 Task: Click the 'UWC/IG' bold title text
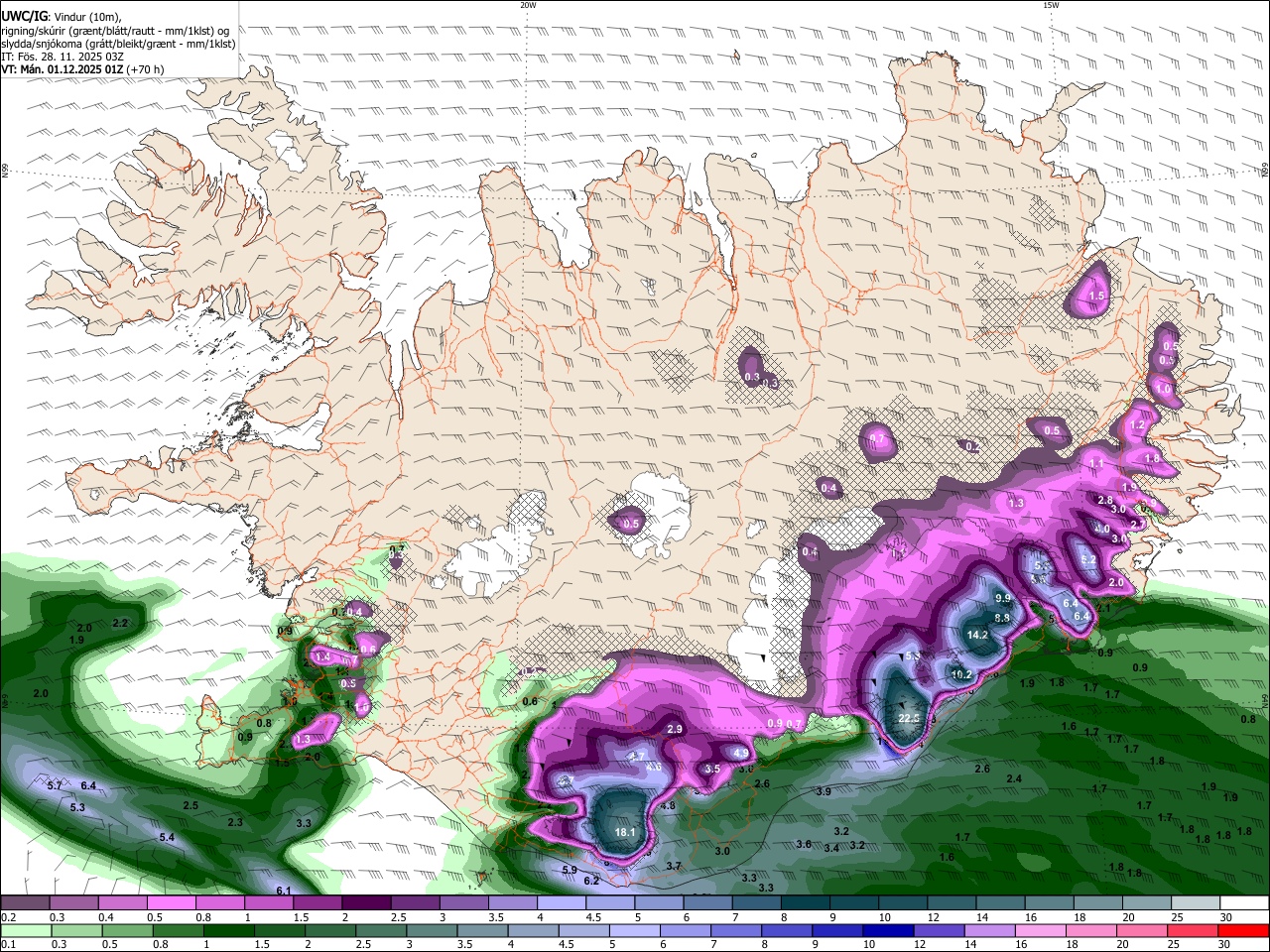click(x=24, y=16)
